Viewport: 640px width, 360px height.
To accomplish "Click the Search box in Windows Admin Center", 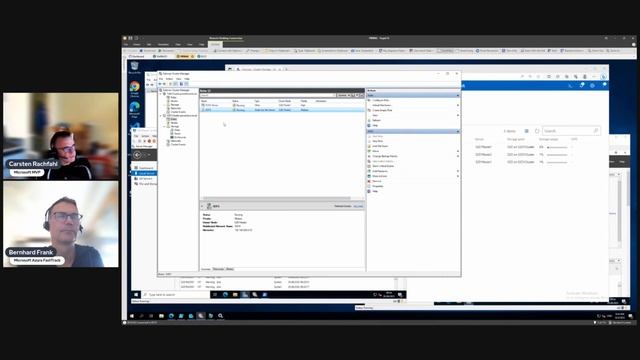I will (571, 131).
